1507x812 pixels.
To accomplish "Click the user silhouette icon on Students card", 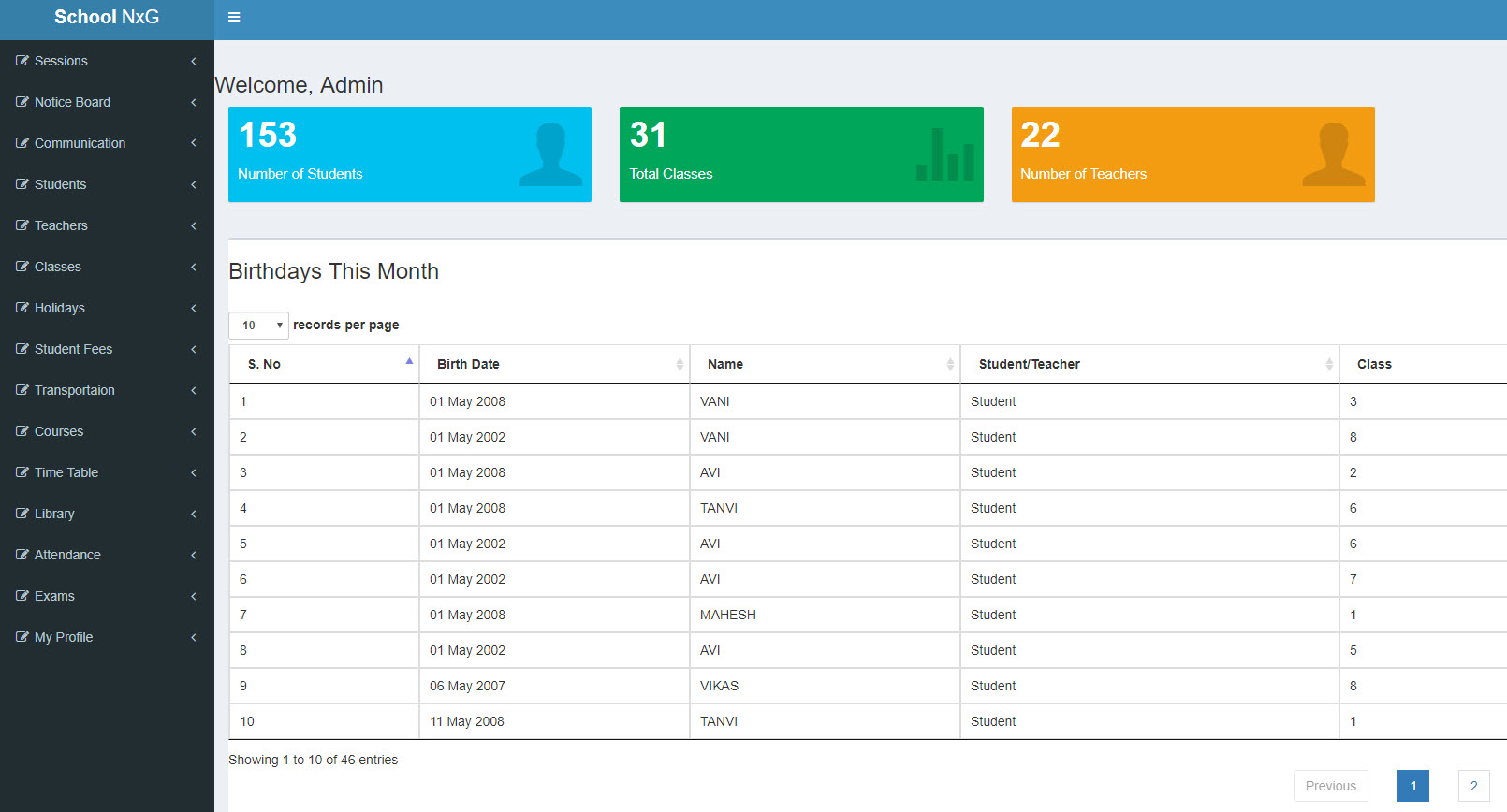I will 550,154.
